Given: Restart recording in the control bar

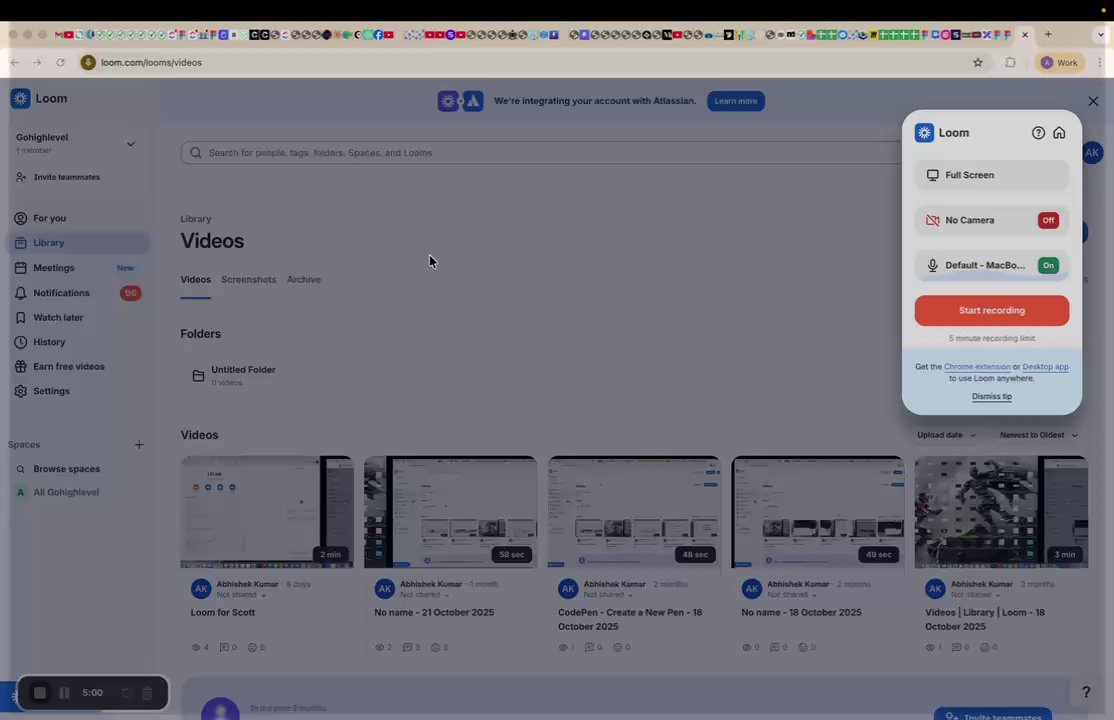Looking at the screenshot, I should coord(126,693).
